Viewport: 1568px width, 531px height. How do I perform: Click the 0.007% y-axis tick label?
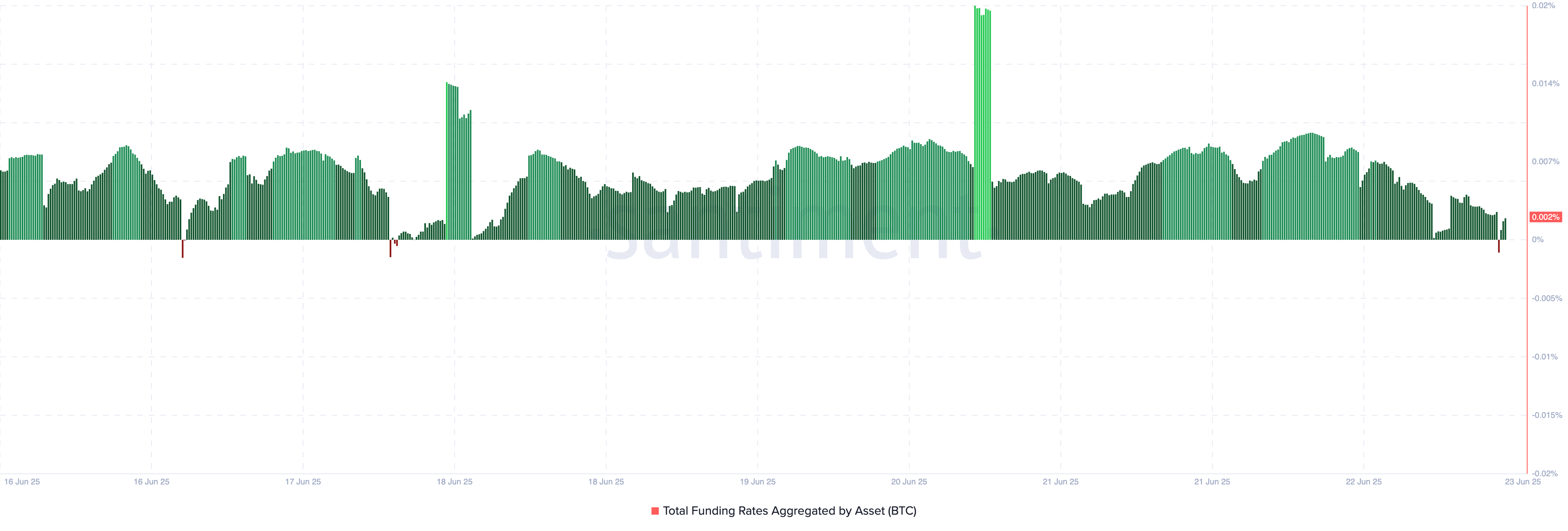[1545, 161]
